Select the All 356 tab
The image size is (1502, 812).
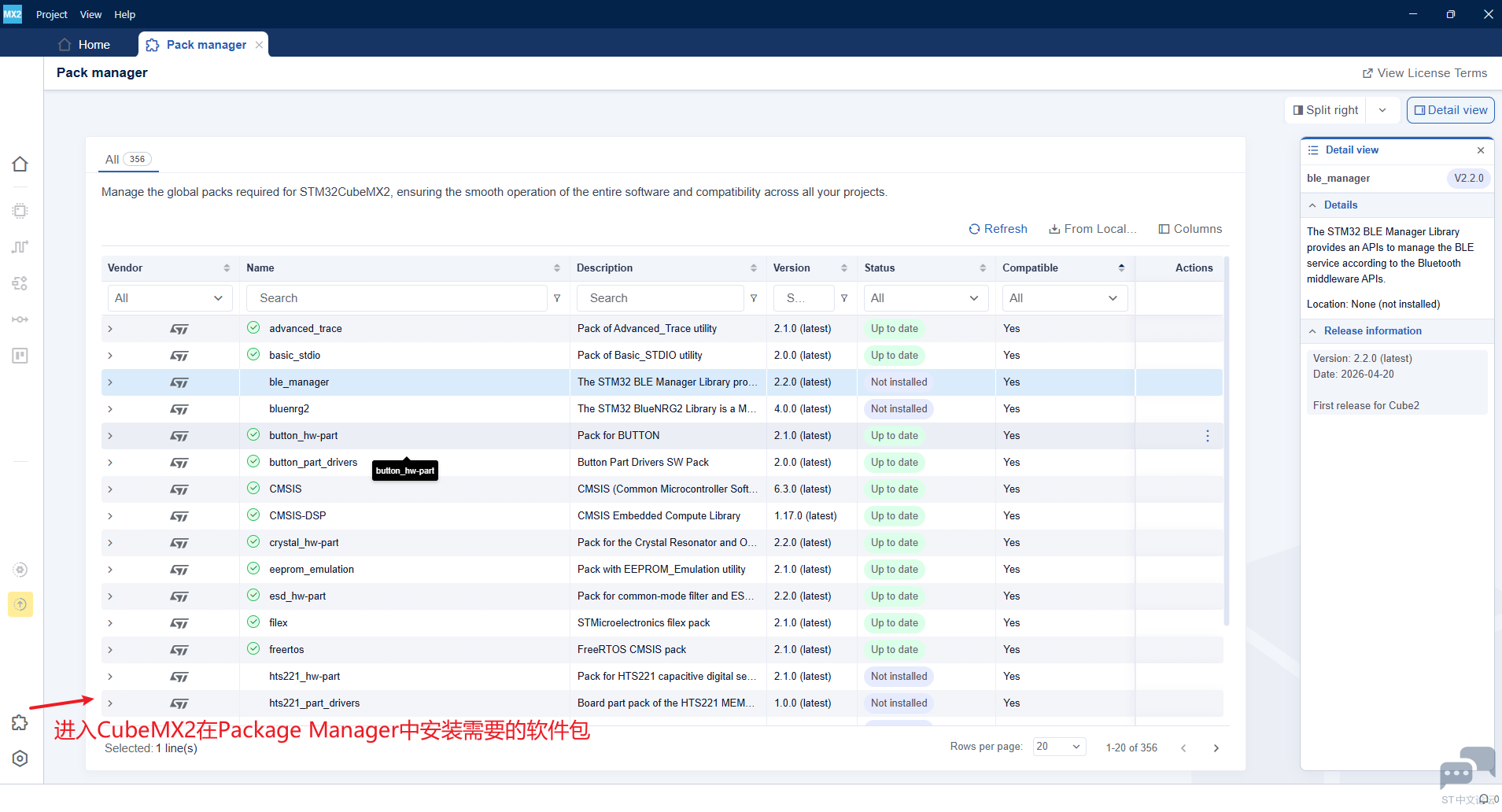(x=127, y=160)
